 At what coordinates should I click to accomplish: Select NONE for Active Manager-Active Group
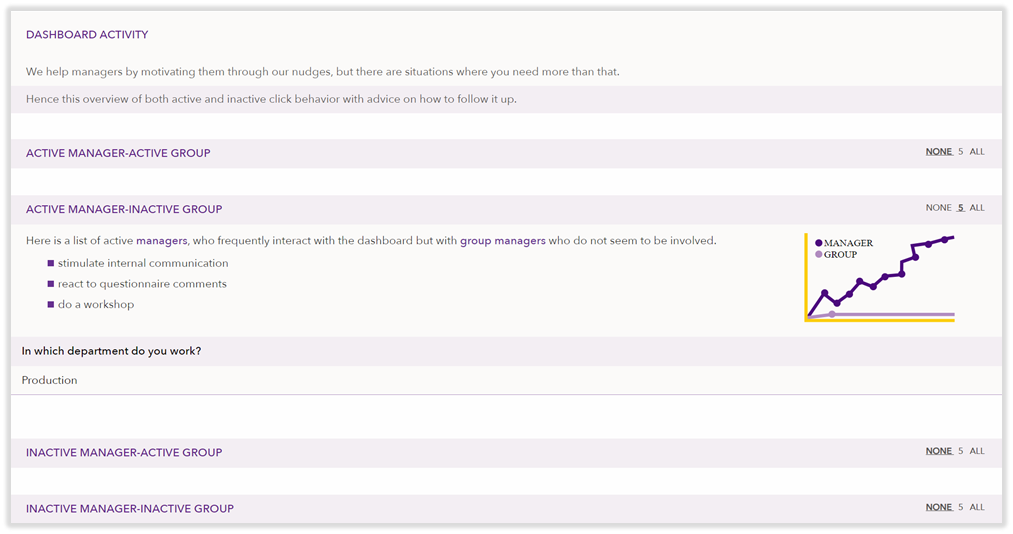(x=938, y=152)
